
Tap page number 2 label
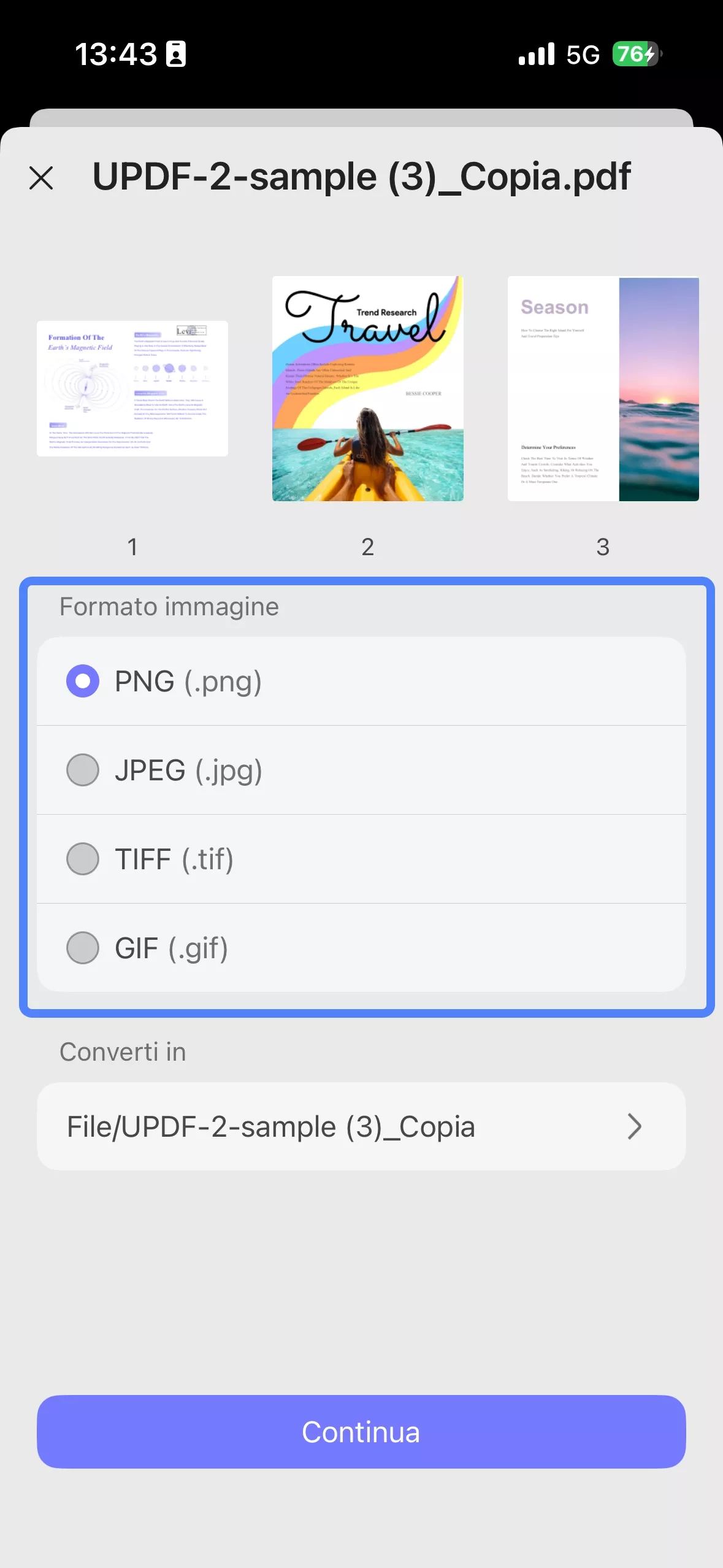click(x=368, y=547)
